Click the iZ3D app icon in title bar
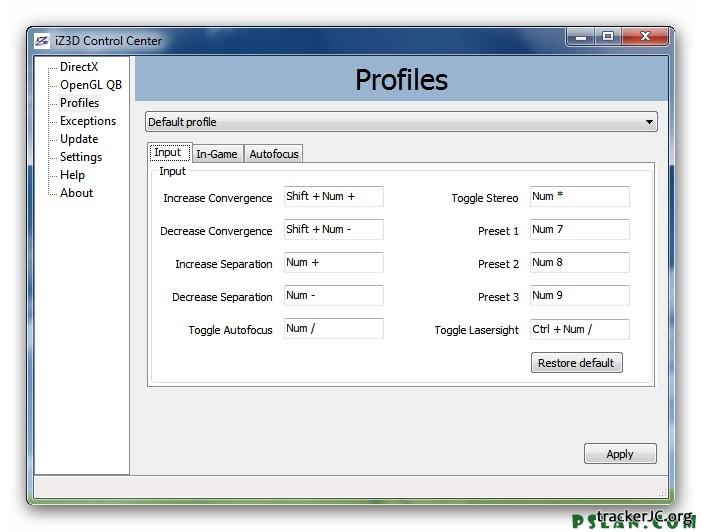702x532 pixels. tap(42, 41)
